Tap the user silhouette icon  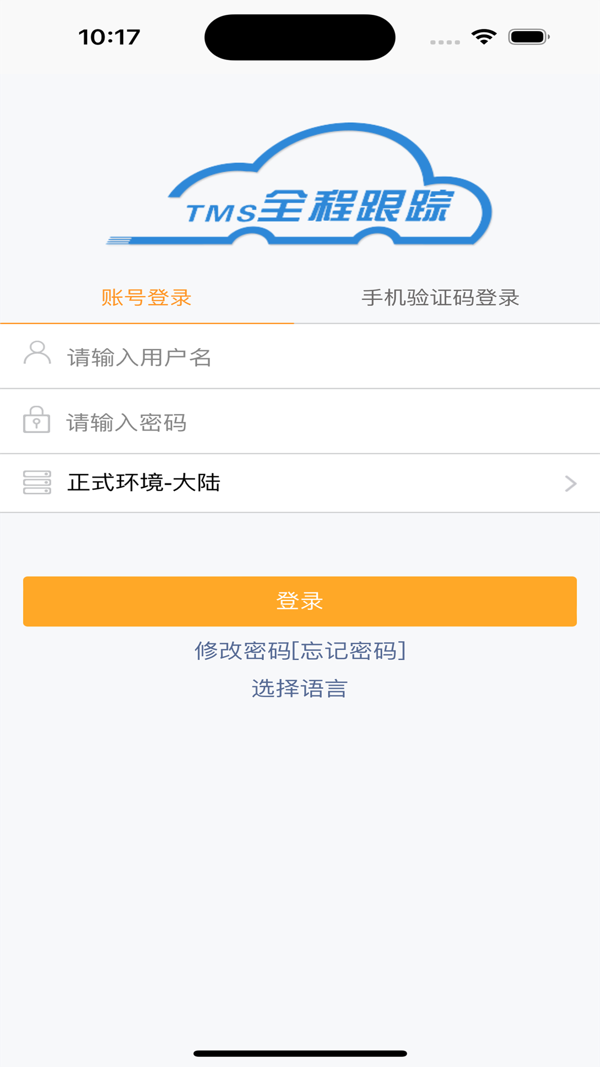[37, 354]
